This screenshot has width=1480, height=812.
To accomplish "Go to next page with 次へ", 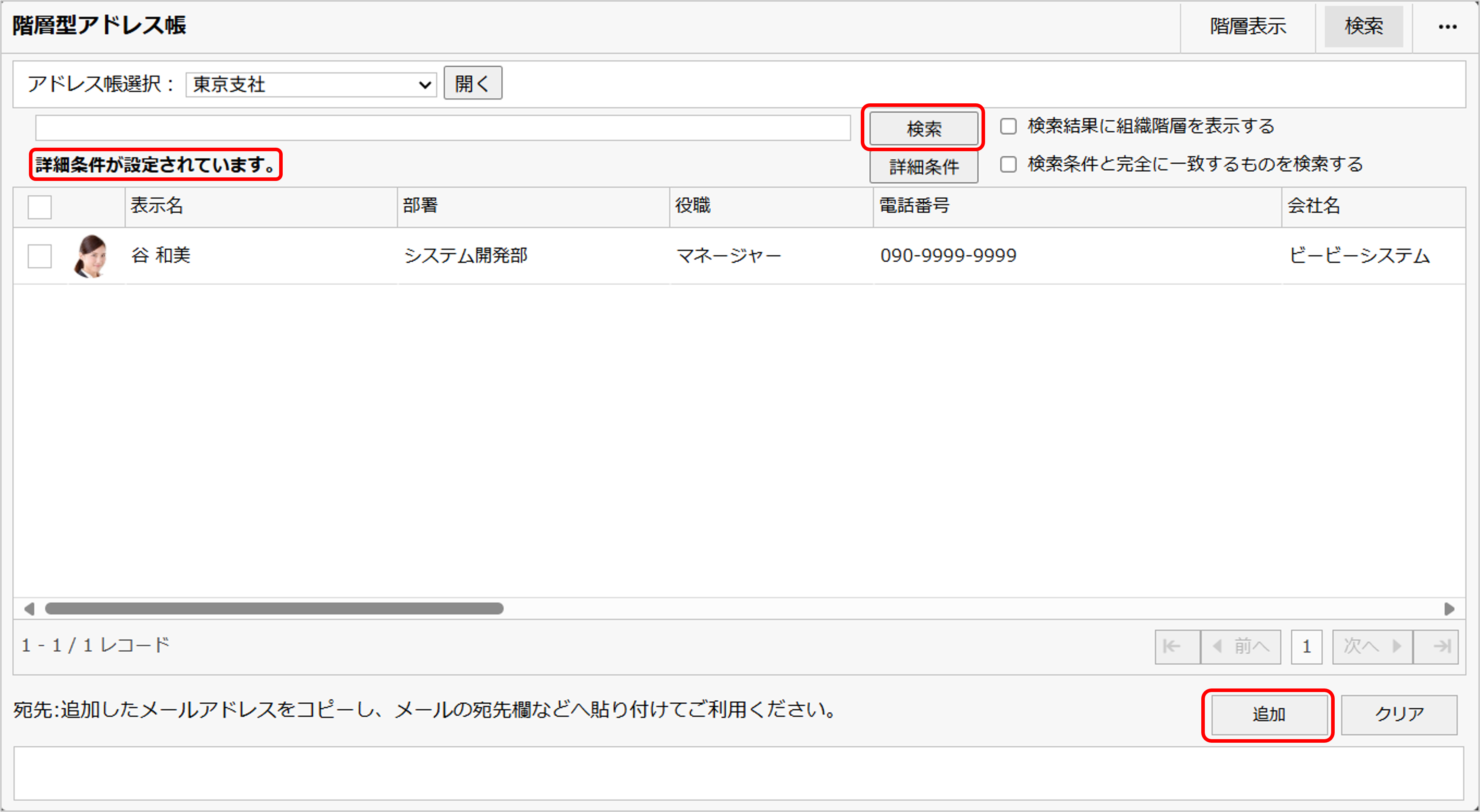I will point(1373,647).
